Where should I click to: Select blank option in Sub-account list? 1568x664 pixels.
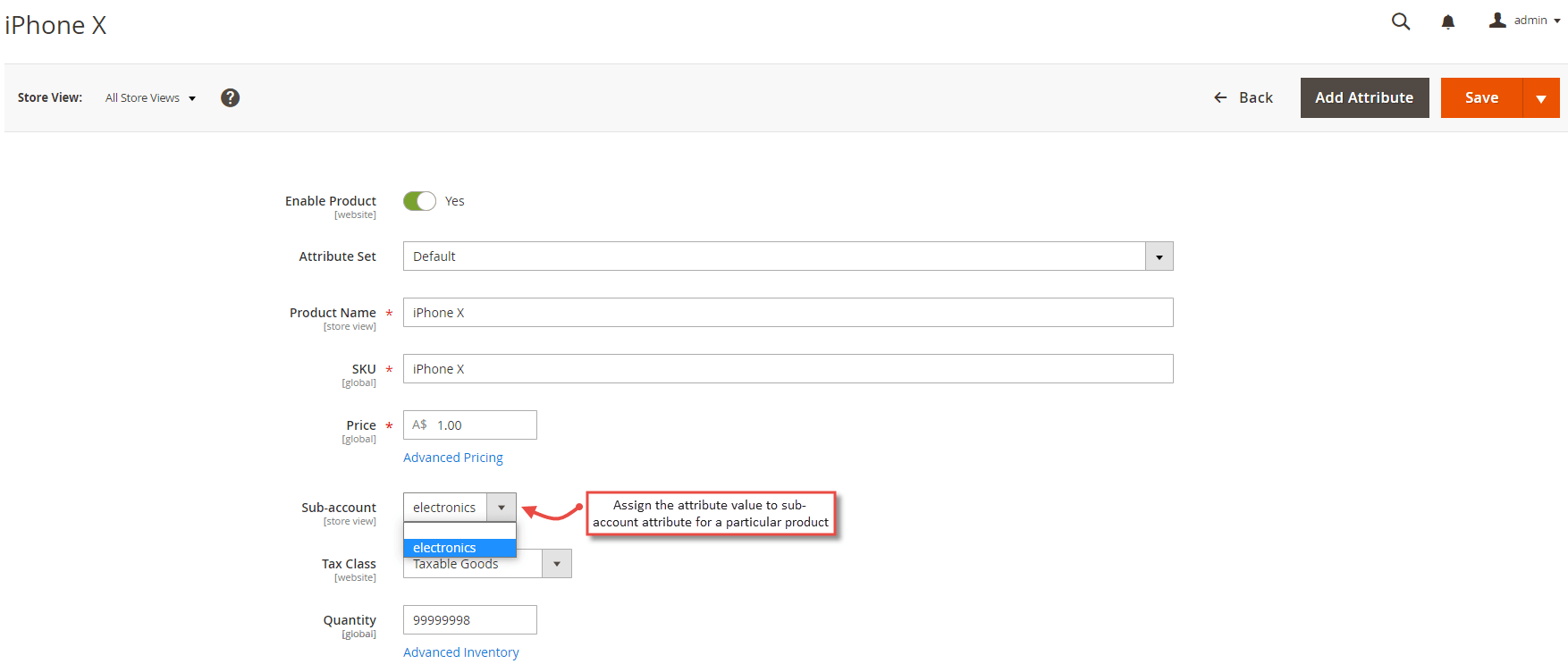[x=459, y=531]
